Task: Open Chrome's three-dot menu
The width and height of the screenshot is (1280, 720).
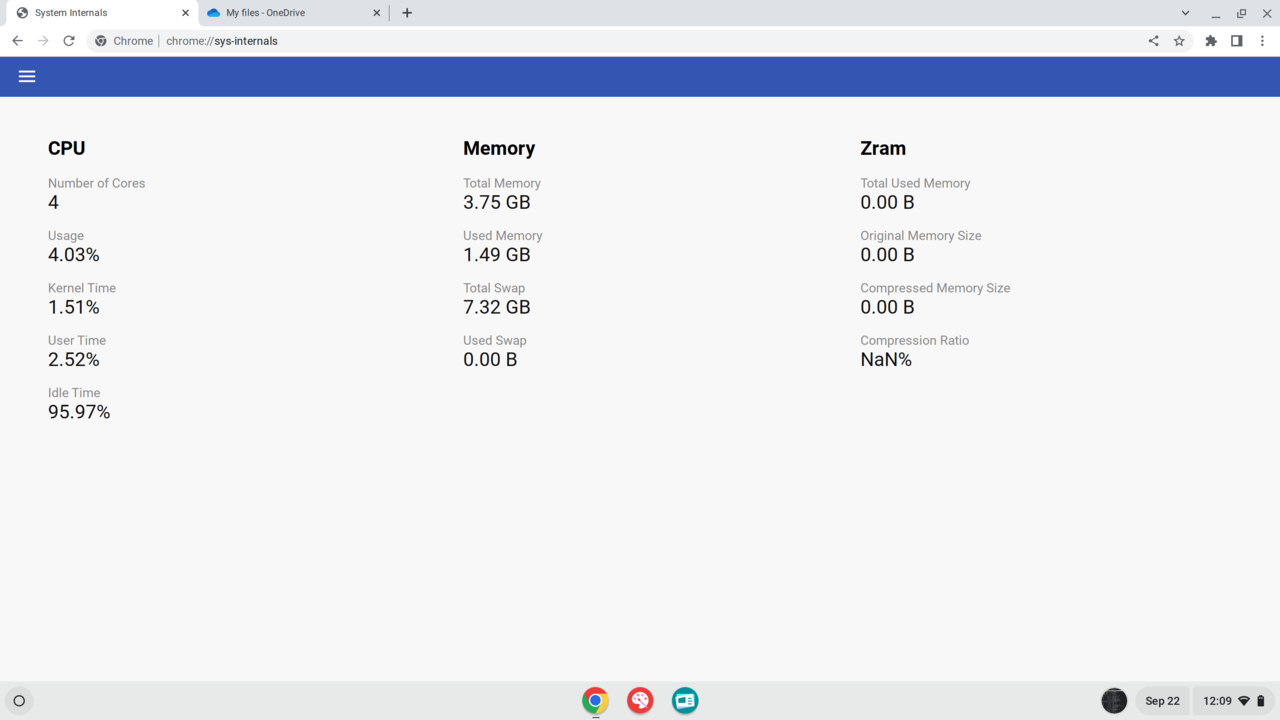Action: 1262,41
